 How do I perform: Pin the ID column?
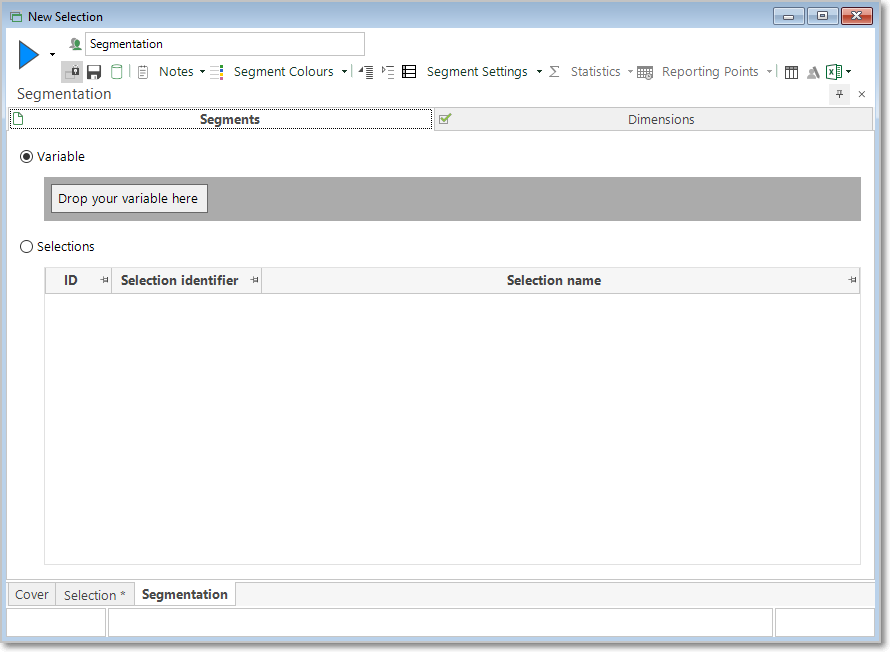click(104, 280)
